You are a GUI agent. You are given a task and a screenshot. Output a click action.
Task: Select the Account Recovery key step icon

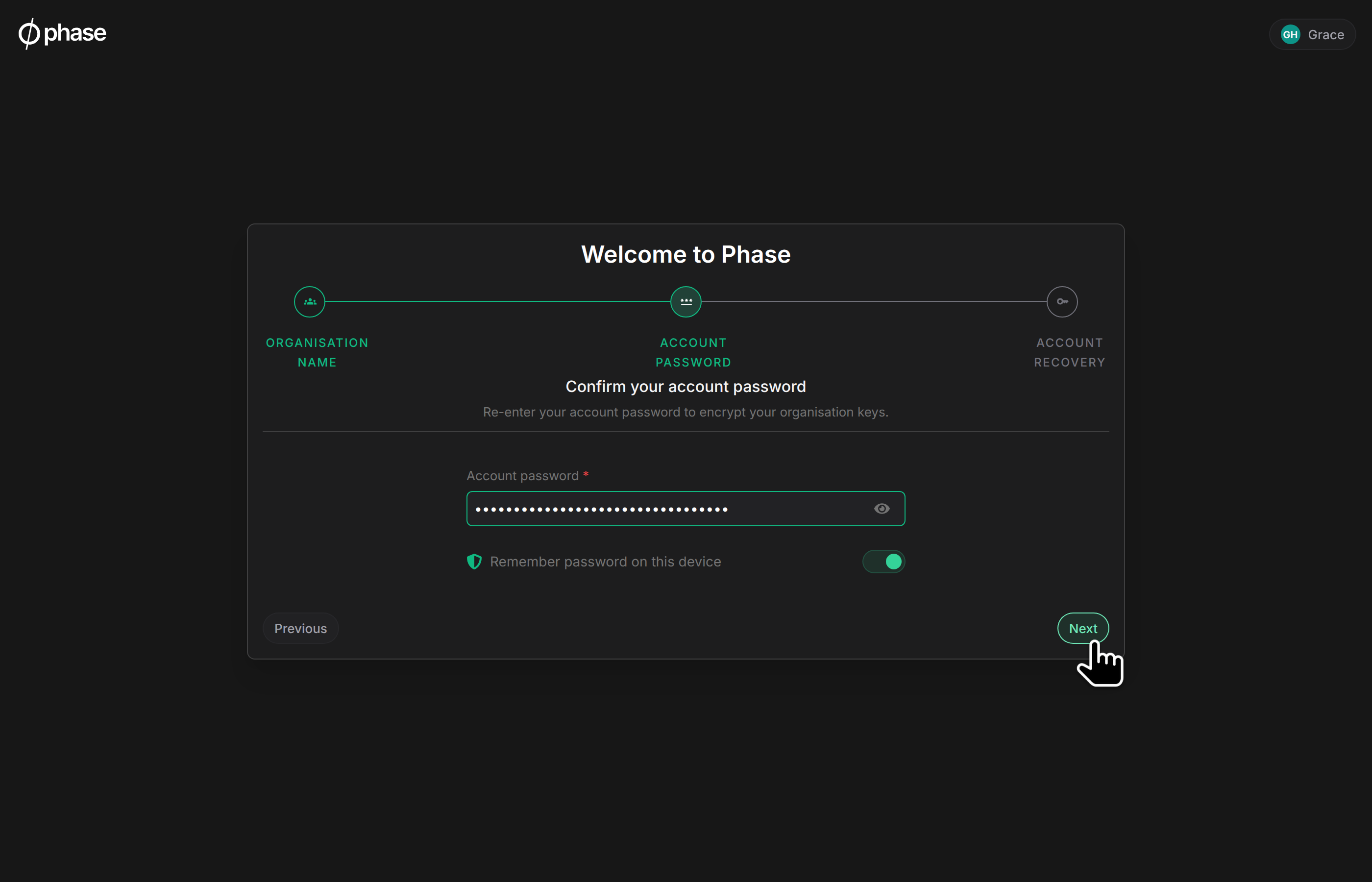pyautogui.click(x=1062, y=302)
